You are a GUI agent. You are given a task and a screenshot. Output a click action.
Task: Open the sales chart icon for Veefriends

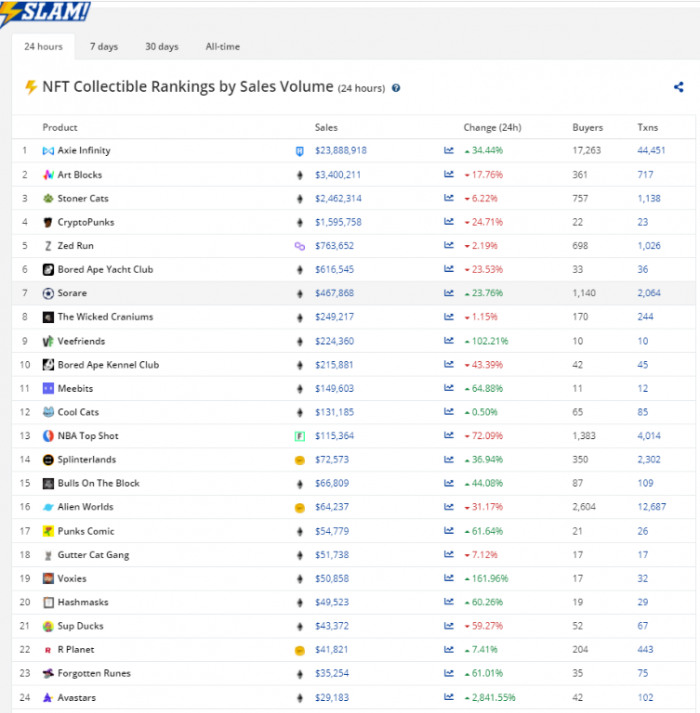click(448, 341)
